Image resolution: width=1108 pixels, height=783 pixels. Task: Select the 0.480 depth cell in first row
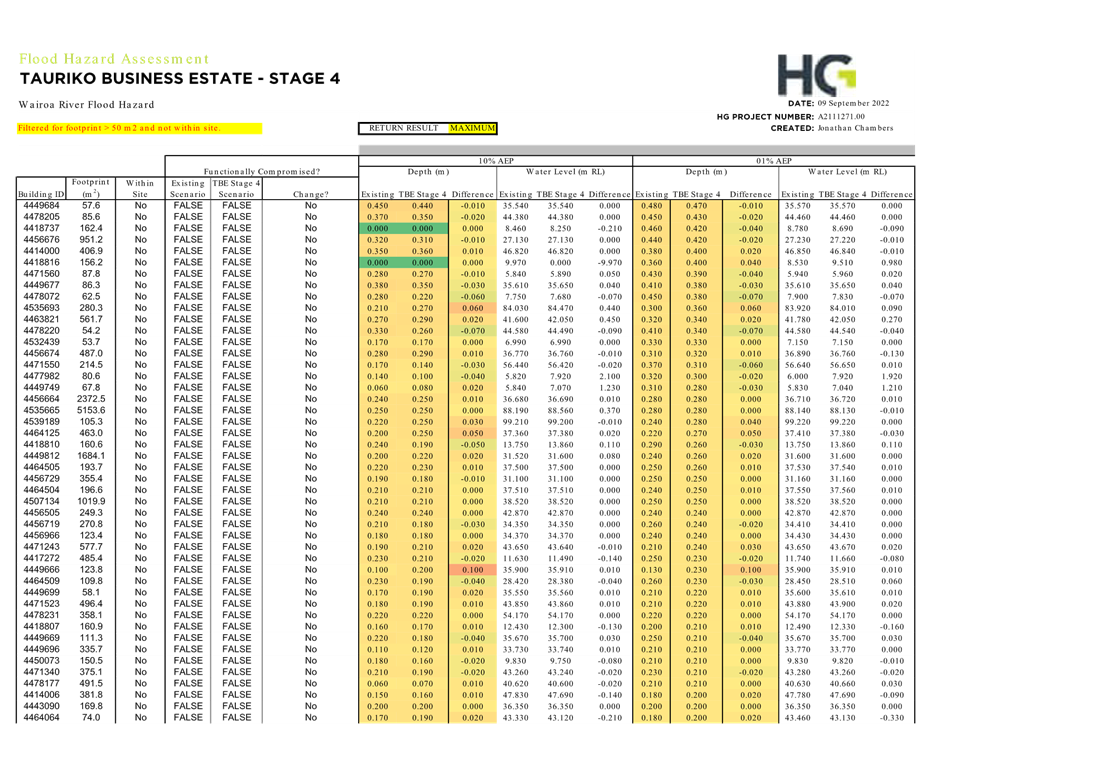coord(652,206)
